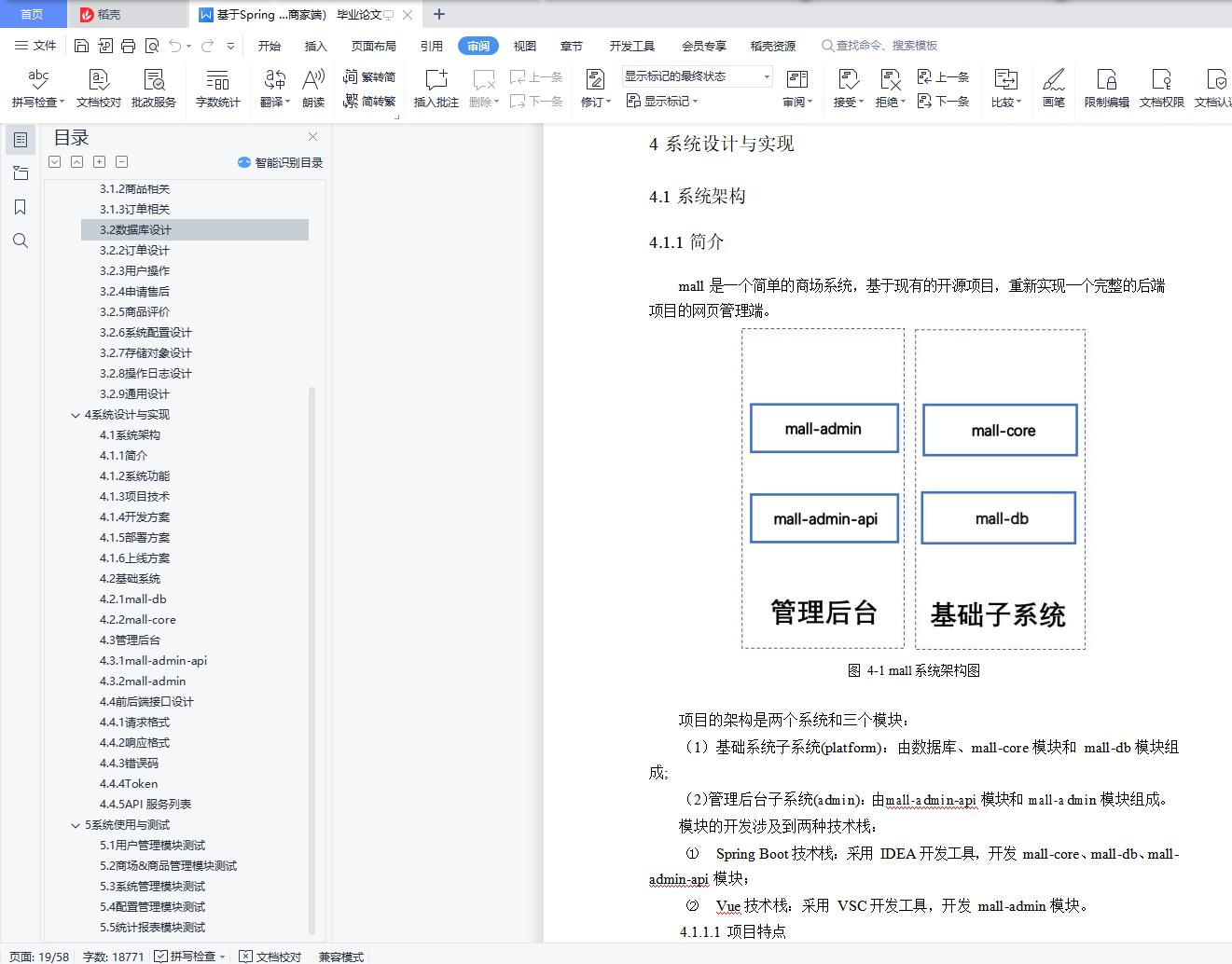Viewport: 1232px width, 964px height.
Task: Switch to the 插入 ribbon tab
Action: pos(316,46)
